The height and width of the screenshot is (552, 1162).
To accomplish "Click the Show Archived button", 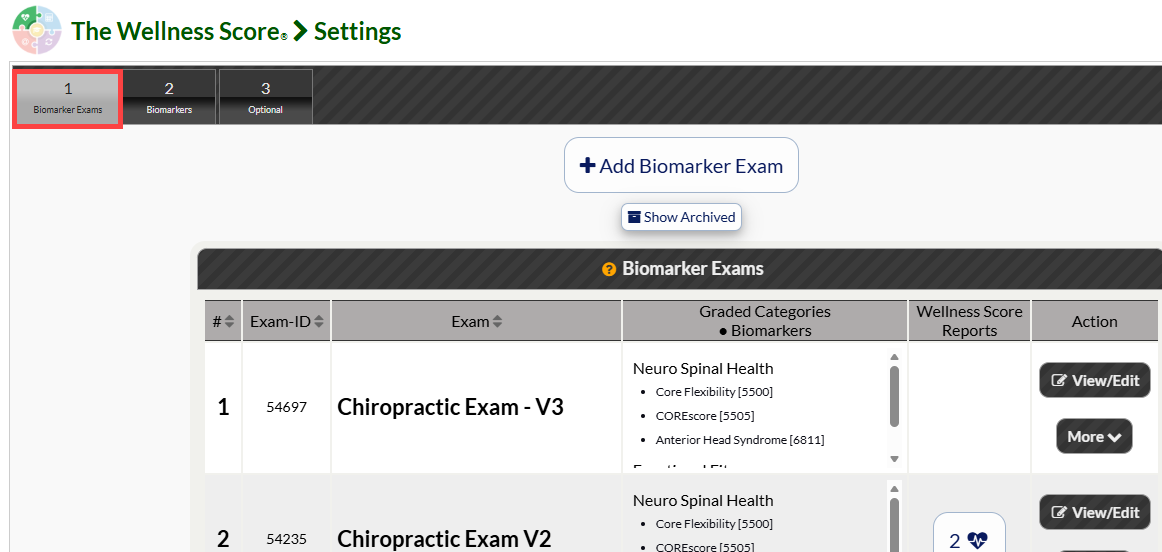I will pos(681,217).
